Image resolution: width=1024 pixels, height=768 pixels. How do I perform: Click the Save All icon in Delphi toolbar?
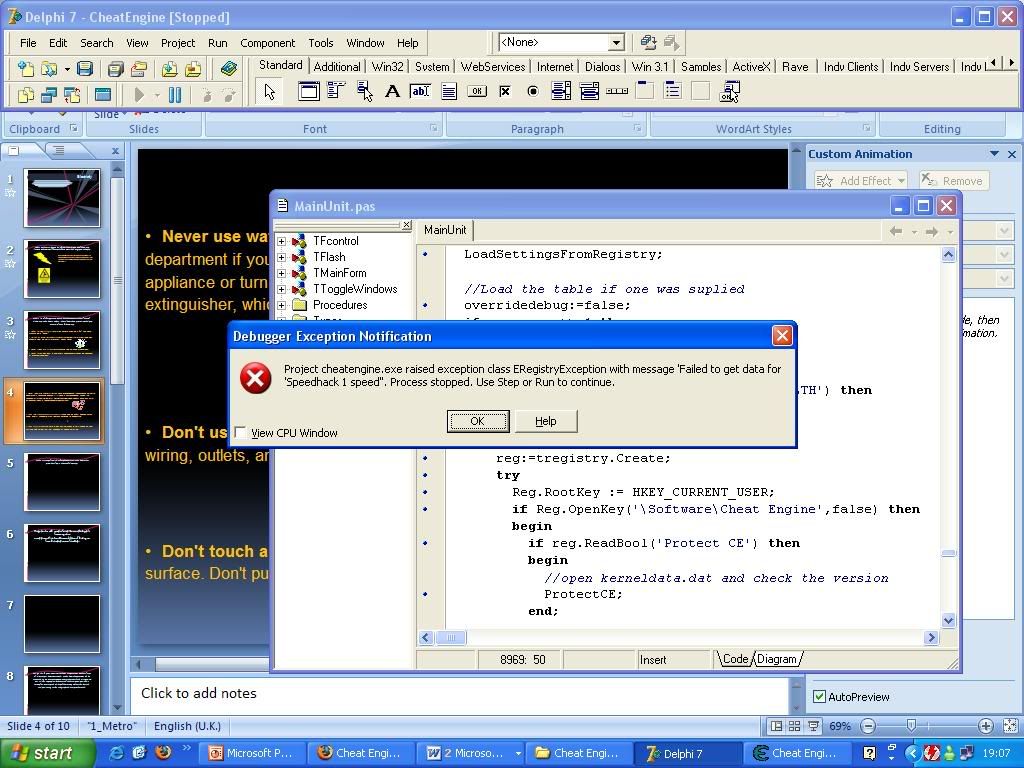(116, 68)
